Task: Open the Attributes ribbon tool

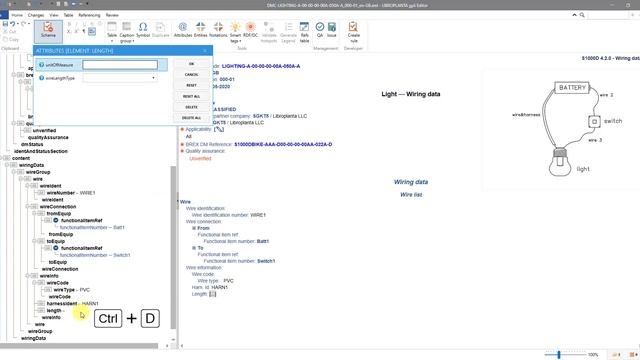Action: click(183, 30)
